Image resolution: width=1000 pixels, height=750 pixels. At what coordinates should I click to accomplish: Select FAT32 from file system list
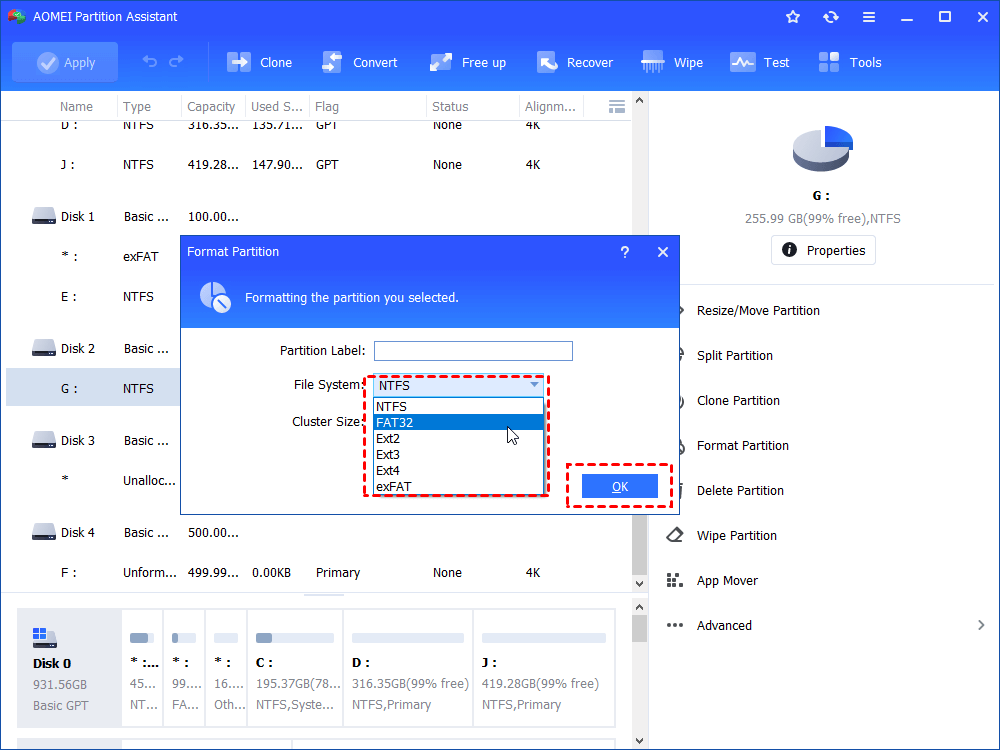pos(458,422)
